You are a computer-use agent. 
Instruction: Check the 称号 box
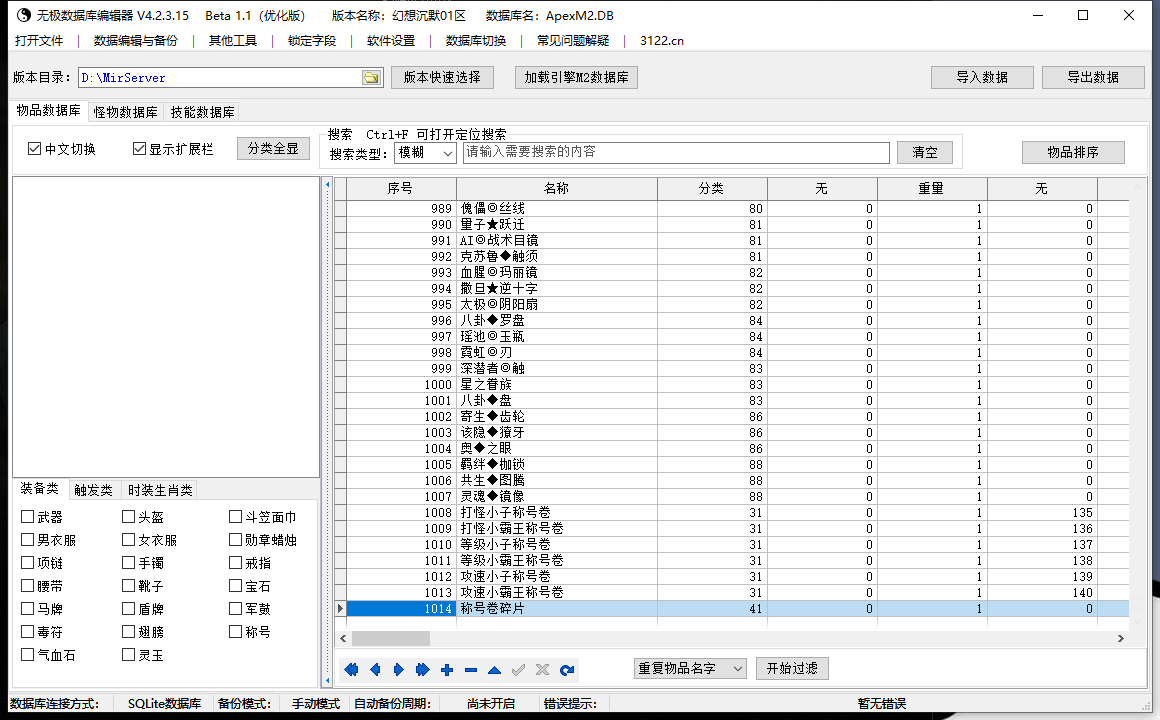coord(235,631)
